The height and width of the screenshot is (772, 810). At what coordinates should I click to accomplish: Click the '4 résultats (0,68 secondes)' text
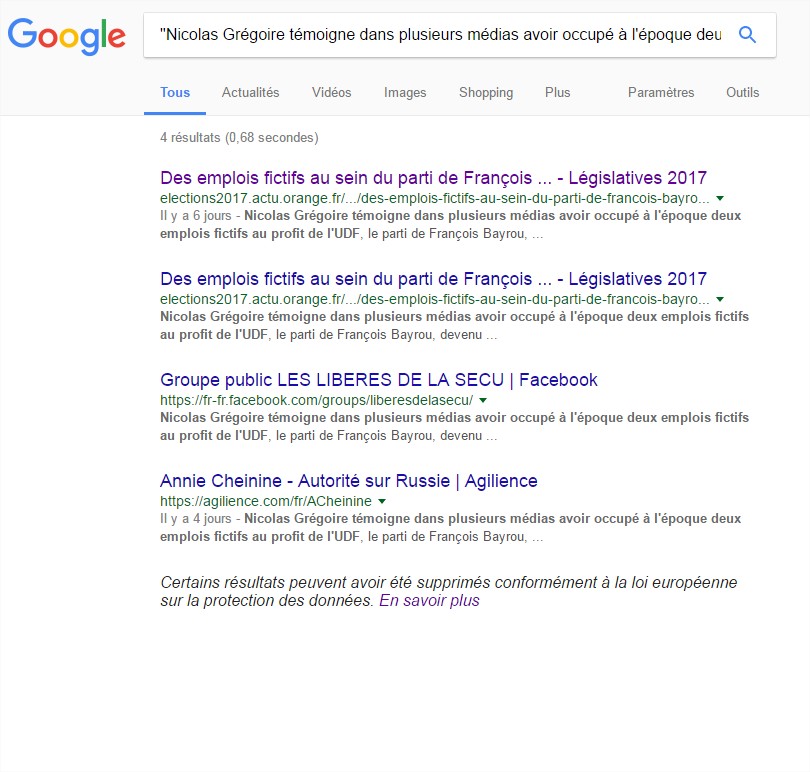coord(239,137)
